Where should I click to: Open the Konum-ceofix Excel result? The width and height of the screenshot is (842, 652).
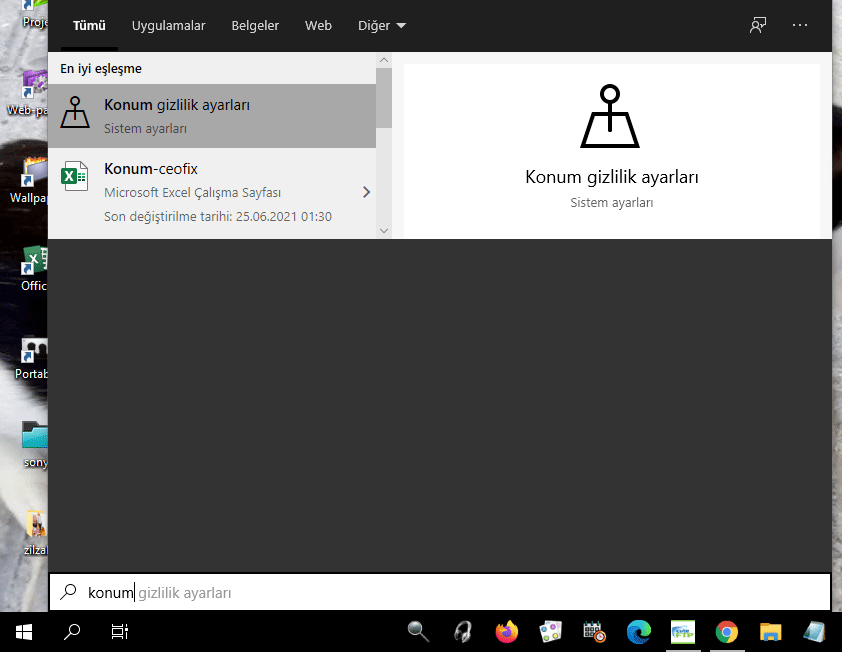tap(212, 192)
